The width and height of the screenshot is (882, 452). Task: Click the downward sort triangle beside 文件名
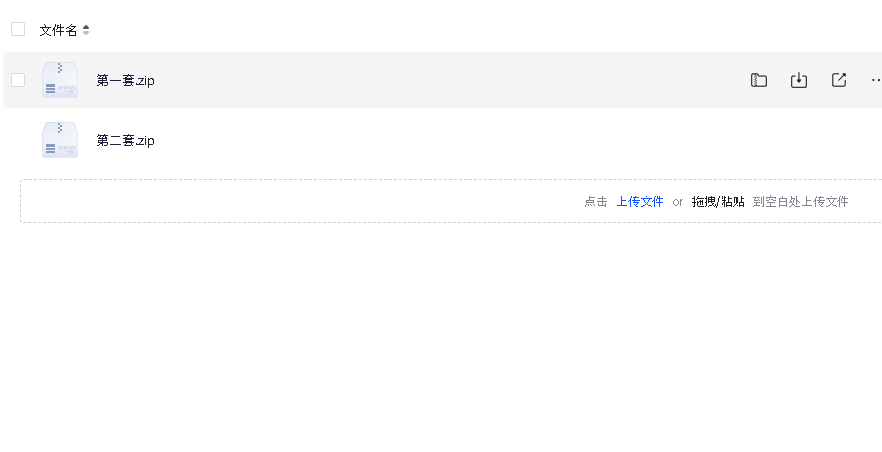86,33
